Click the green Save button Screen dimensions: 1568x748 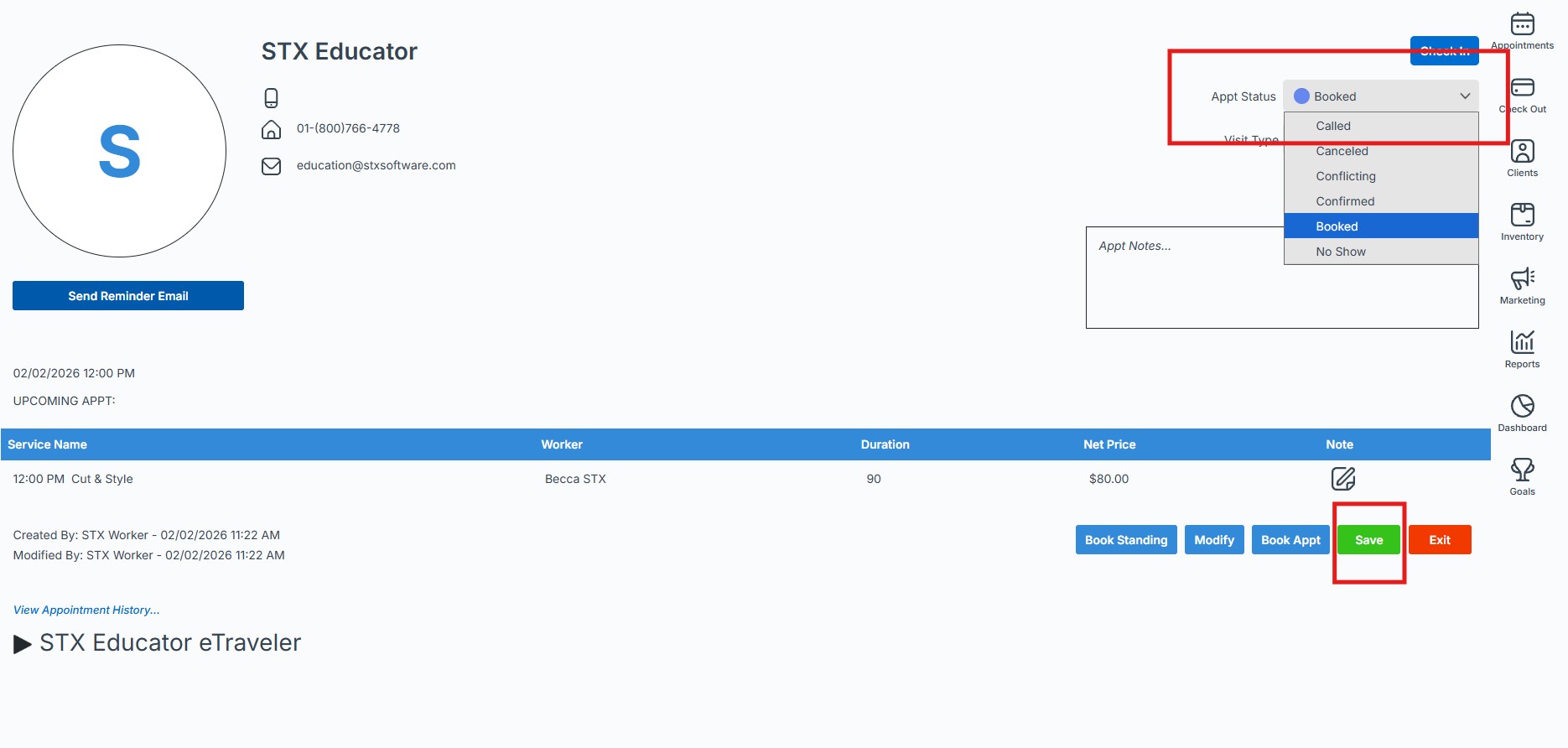(1368, 540)
